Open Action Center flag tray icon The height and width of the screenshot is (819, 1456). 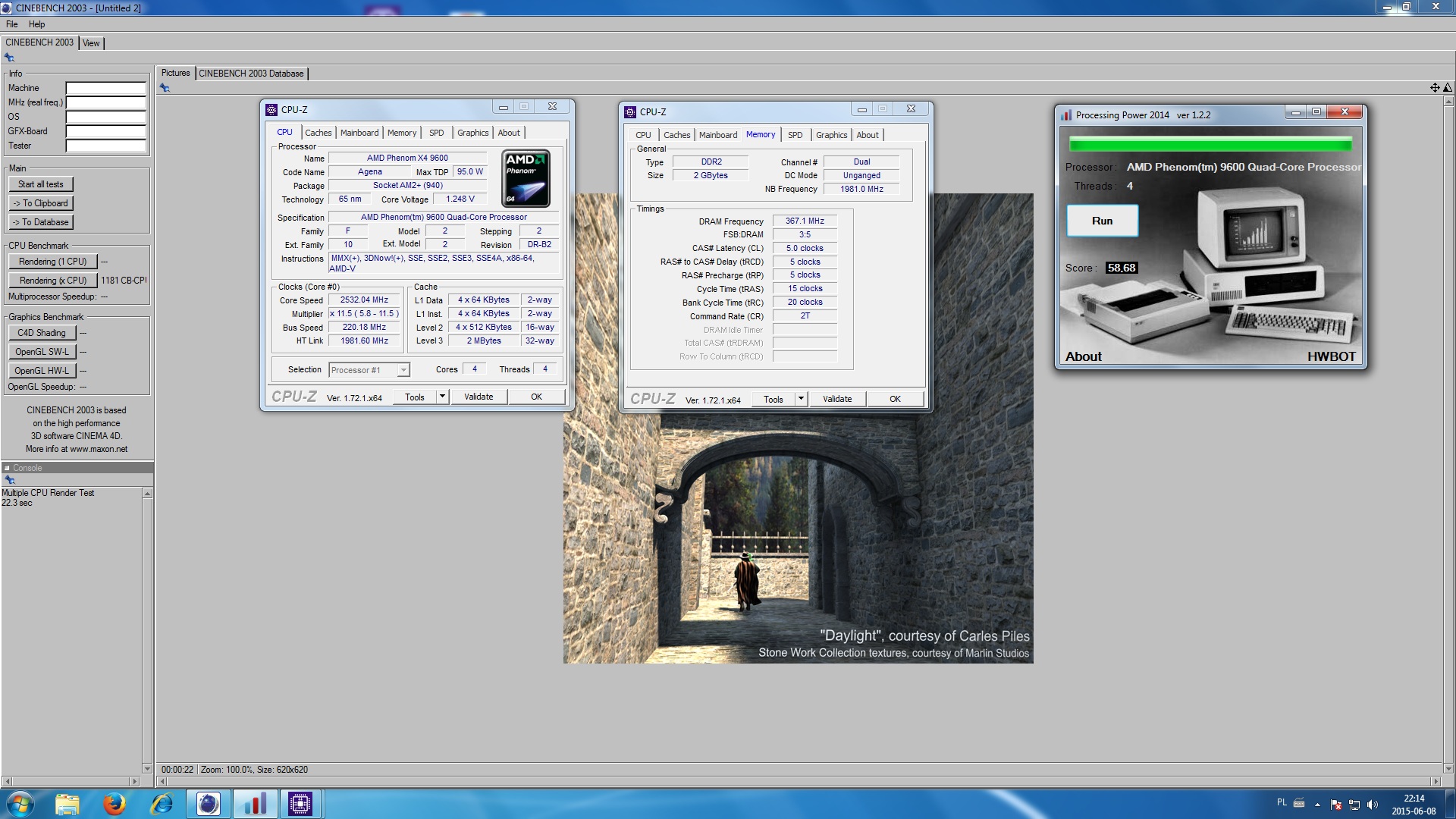(1336, 805)
